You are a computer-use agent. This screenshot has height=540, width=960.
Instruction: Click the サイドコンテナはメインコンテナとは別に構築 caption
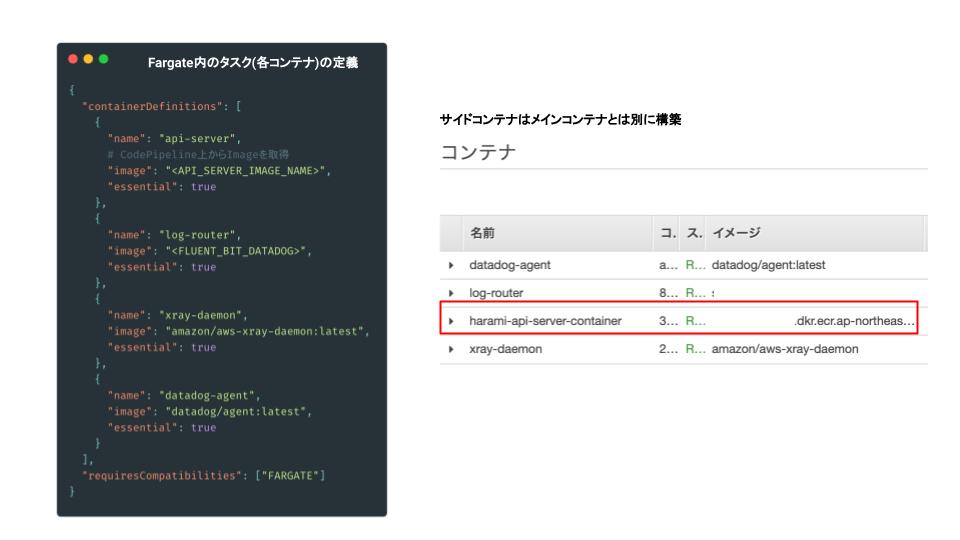pos(560,119)
